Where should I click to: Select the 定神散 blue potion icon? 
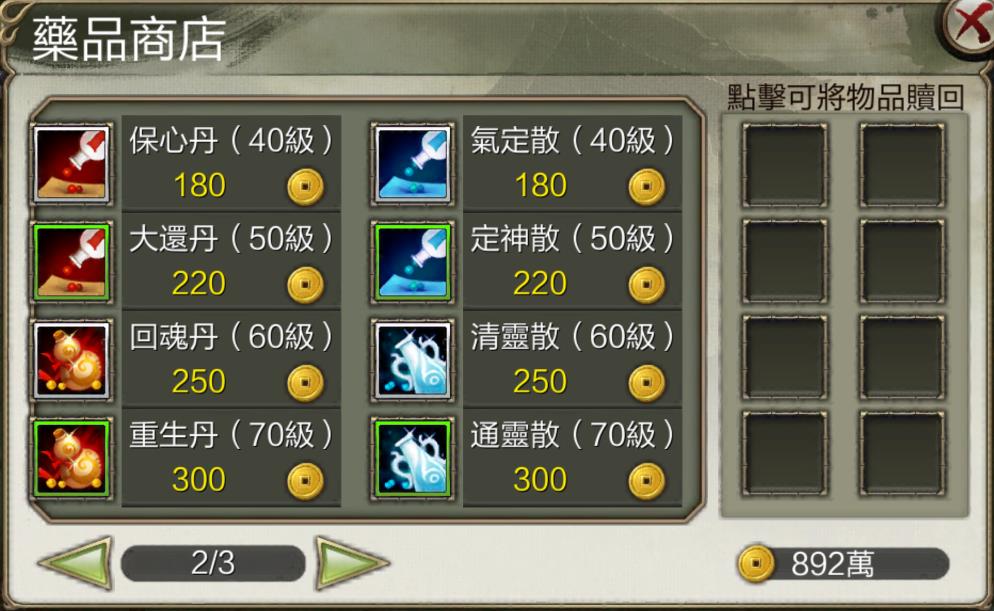pyautogui.click(x=413, y=262)
